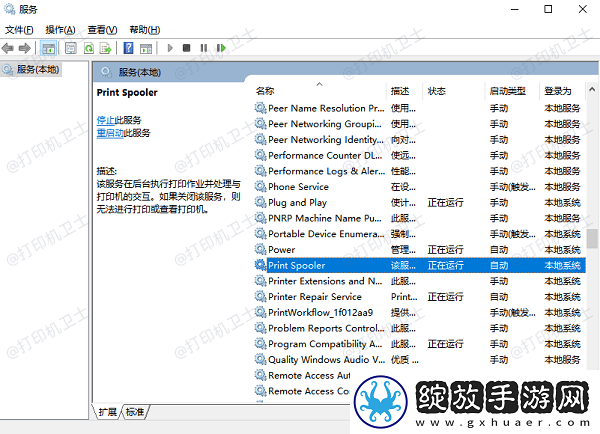The height and width of the screenshot is (434, 600).
Task: Click the Refresh toolbar icon
Action: (89, 48)
